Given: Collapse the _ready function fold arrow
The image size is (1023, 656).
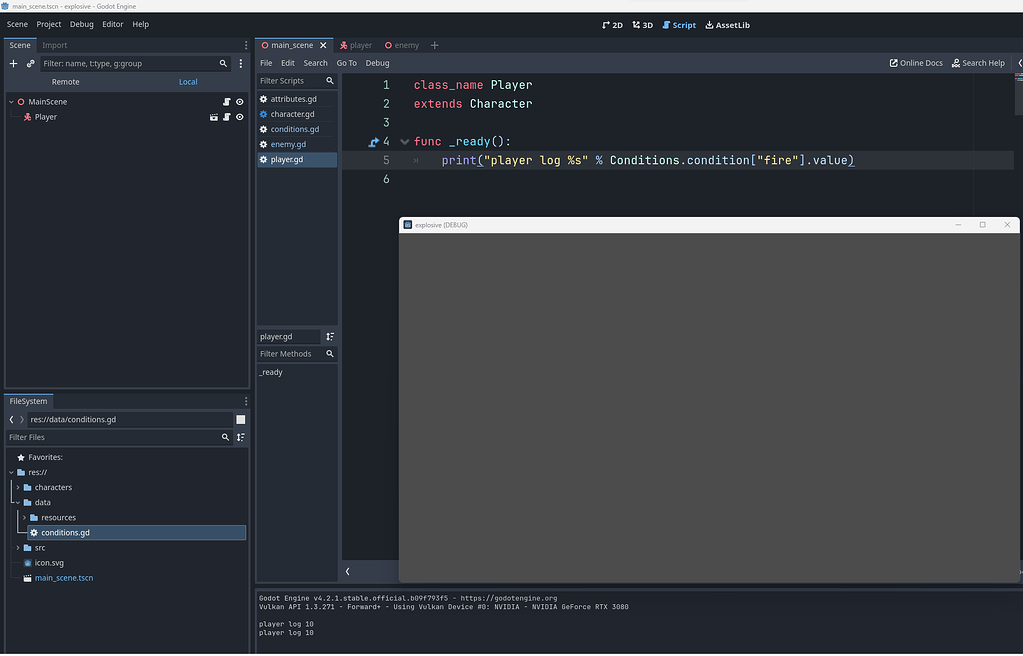Looking at the screenshot, I should [x=404, y=141].
